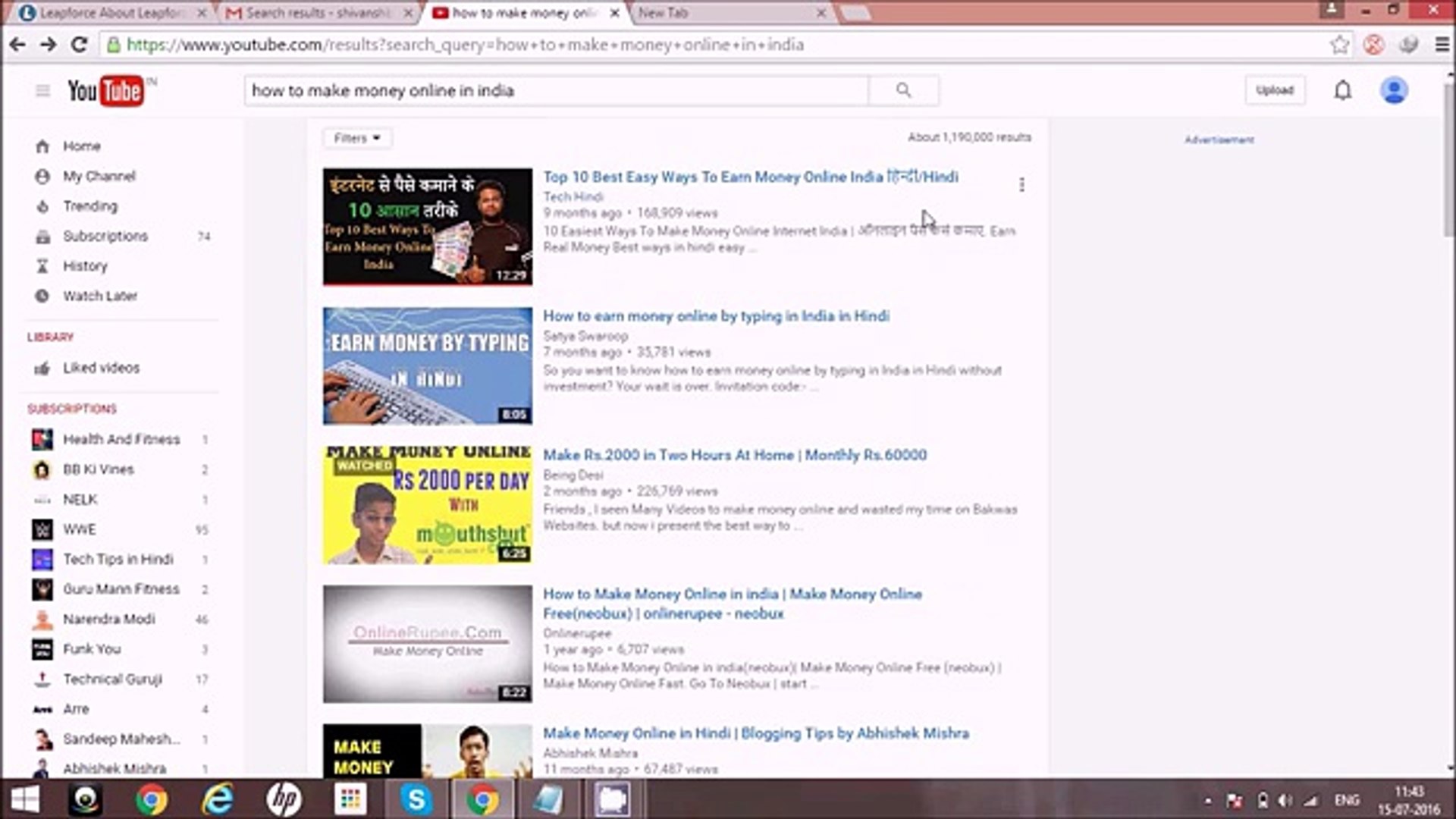
Task: Click the YouTube search magnifier button
Action: click(x=903, y=90)
